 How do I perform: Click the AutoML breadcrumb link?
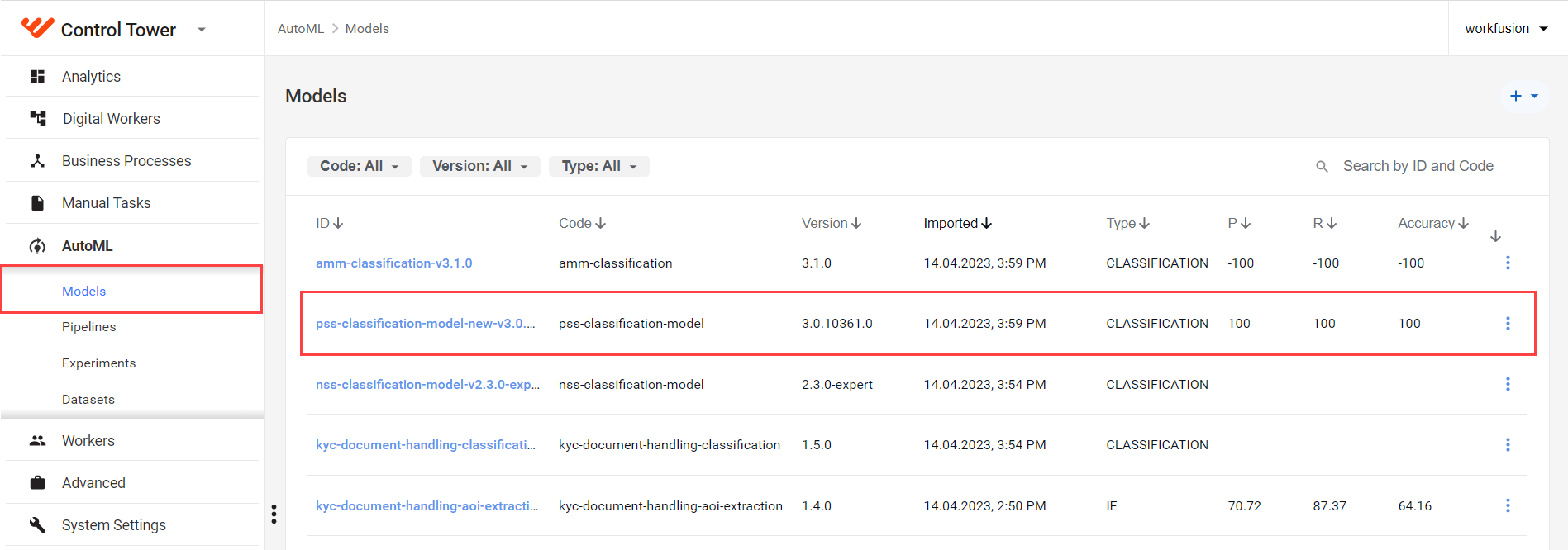click(301, 29)
